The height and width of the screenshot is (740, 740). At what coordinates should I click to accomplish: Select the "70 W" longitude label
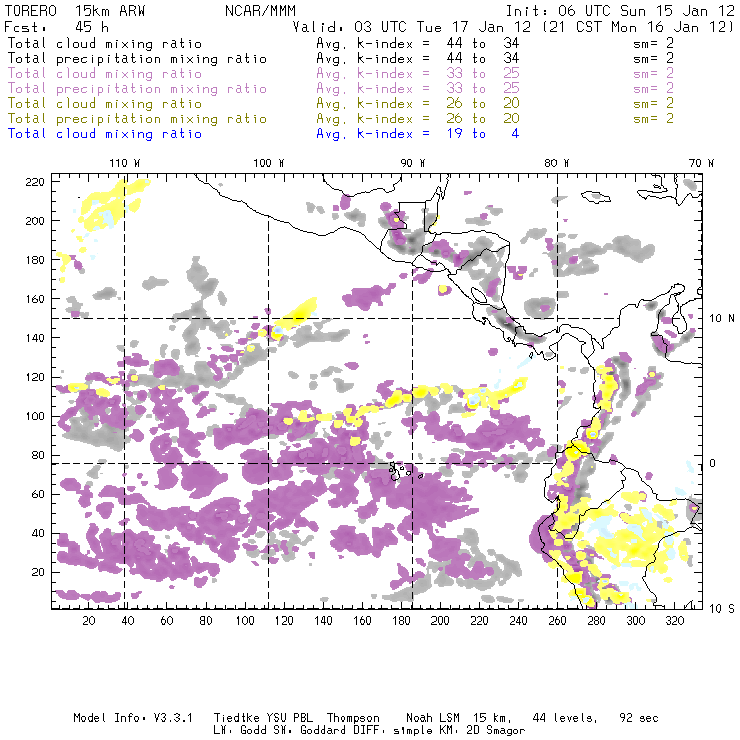point(701,163)
